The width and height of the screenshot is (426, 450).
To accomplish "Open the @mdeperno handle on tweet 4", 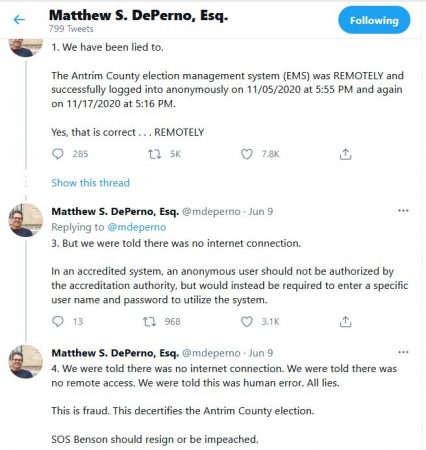I will 211,353.
